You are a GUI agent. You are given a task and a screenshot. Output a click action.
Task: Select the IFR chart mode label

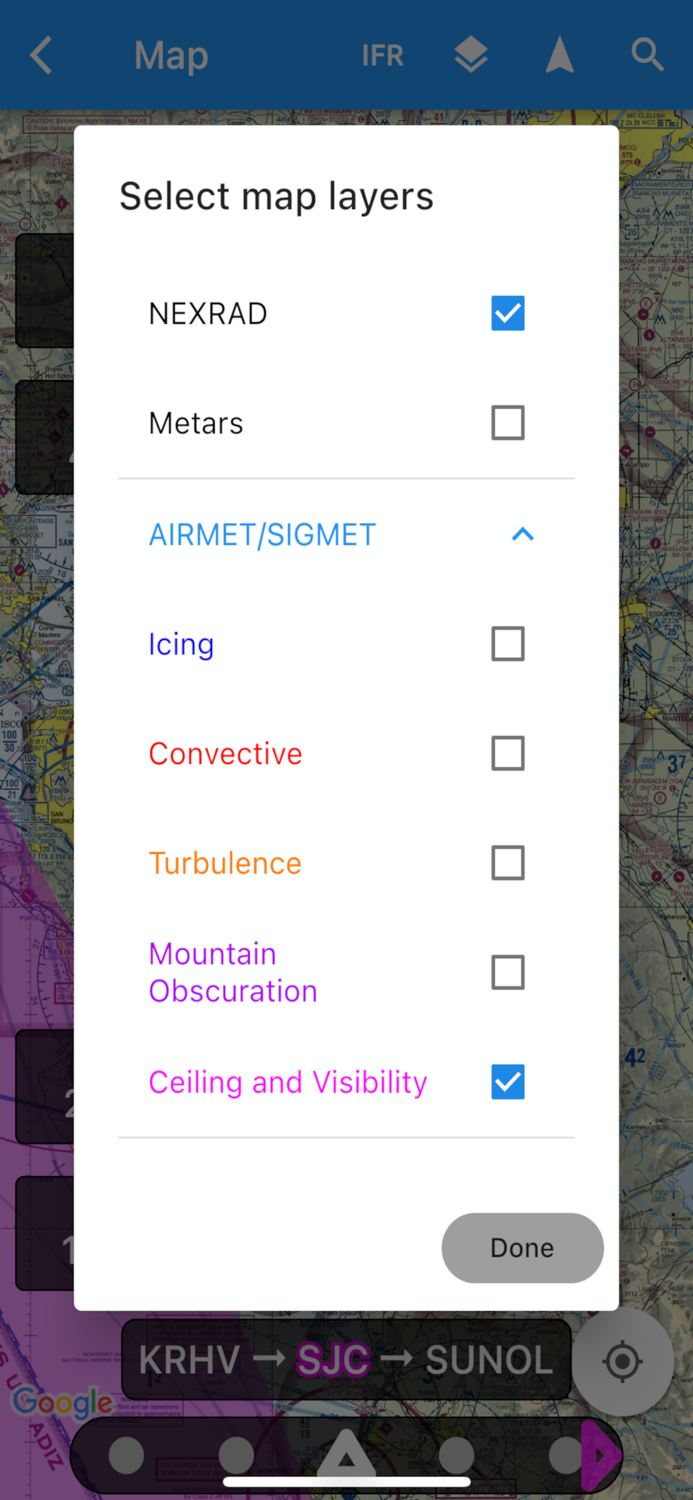click(x=383, y=55)
